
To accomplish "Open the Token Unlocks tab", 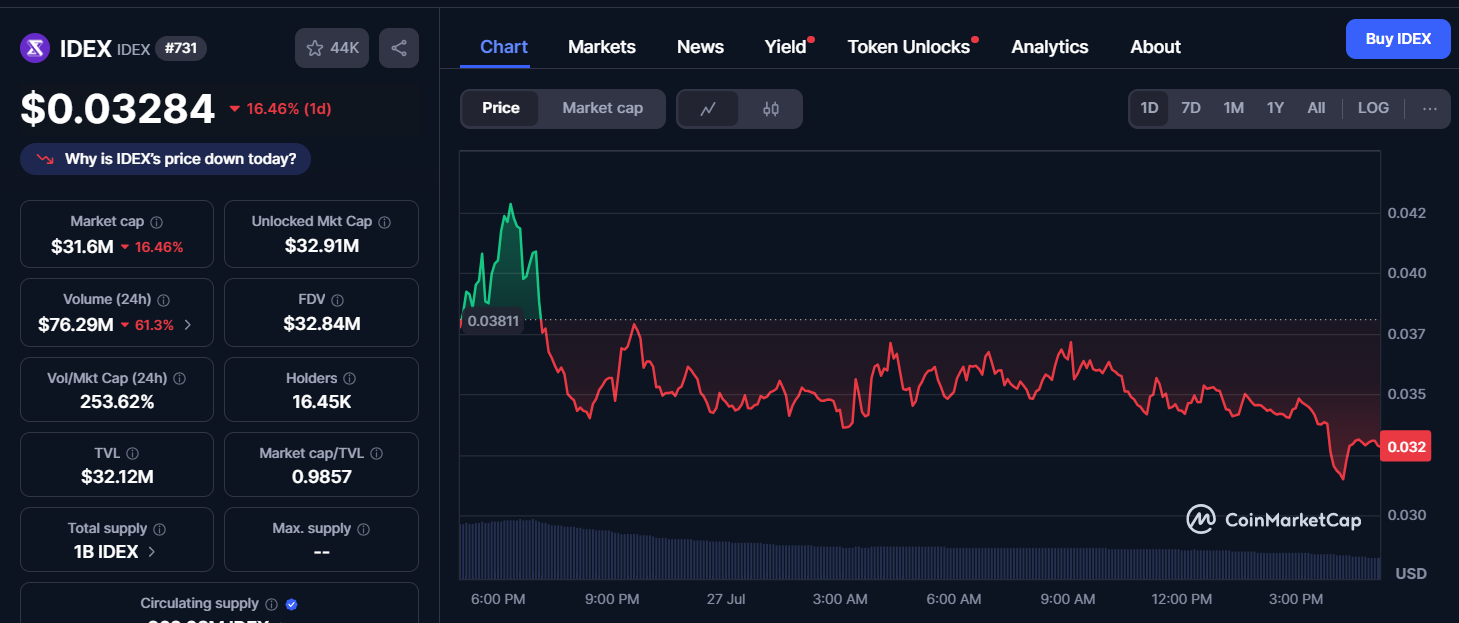I will click(909, 47).
